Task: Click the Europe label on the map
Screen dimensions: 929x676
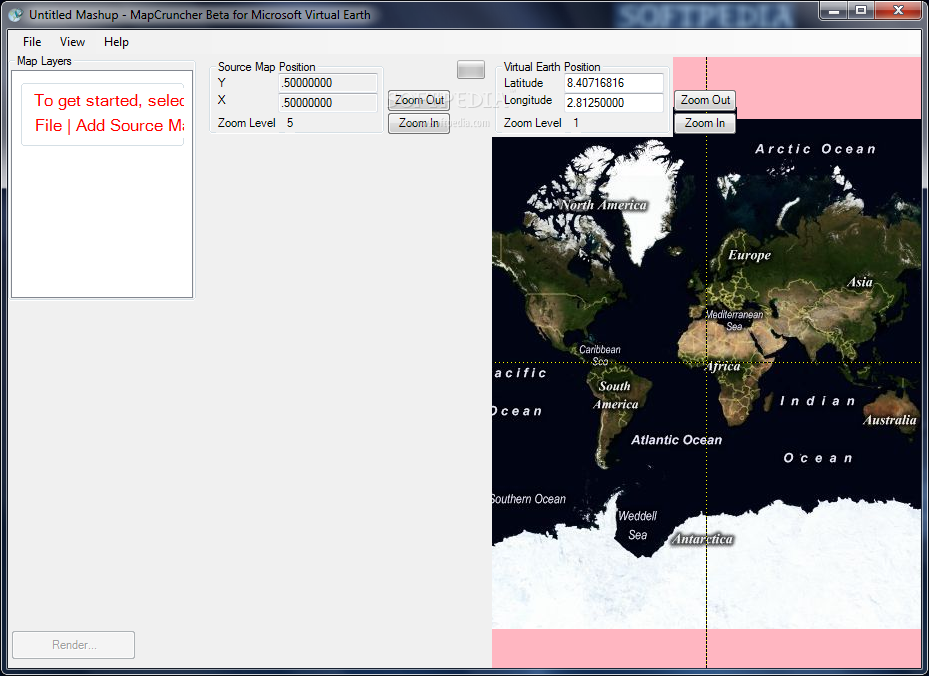Action: 749,255
